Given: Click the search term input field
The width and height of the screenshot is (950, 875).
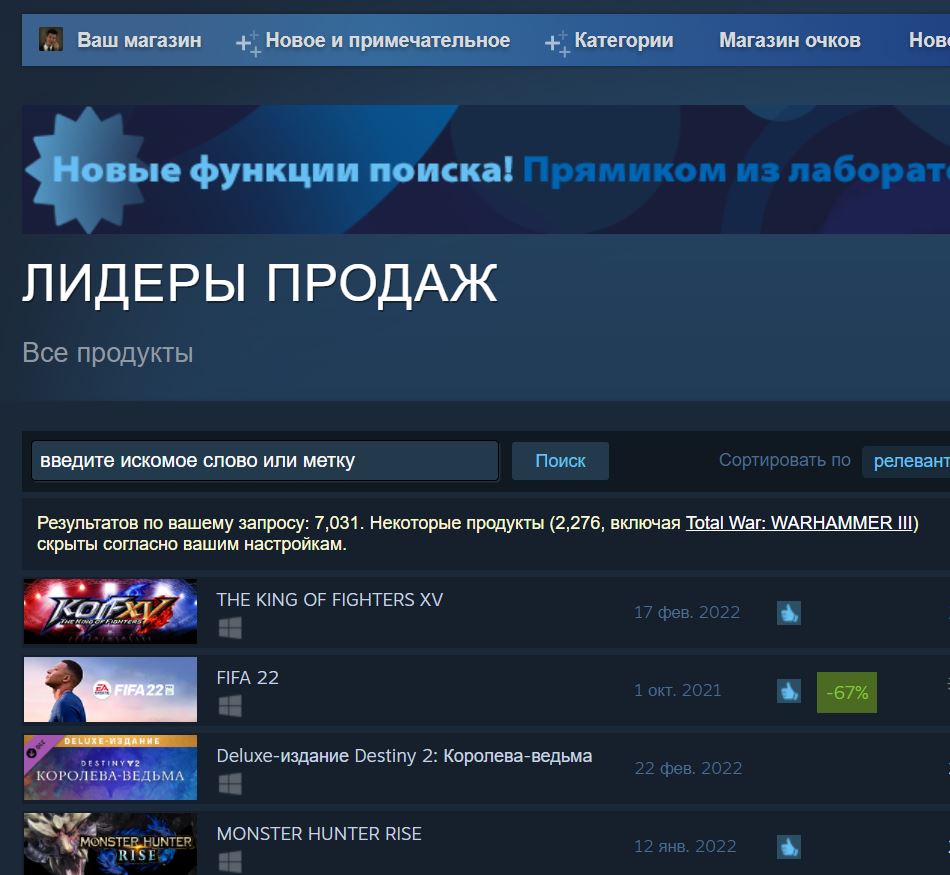Looking at the screenshot, I should point(265,461).
